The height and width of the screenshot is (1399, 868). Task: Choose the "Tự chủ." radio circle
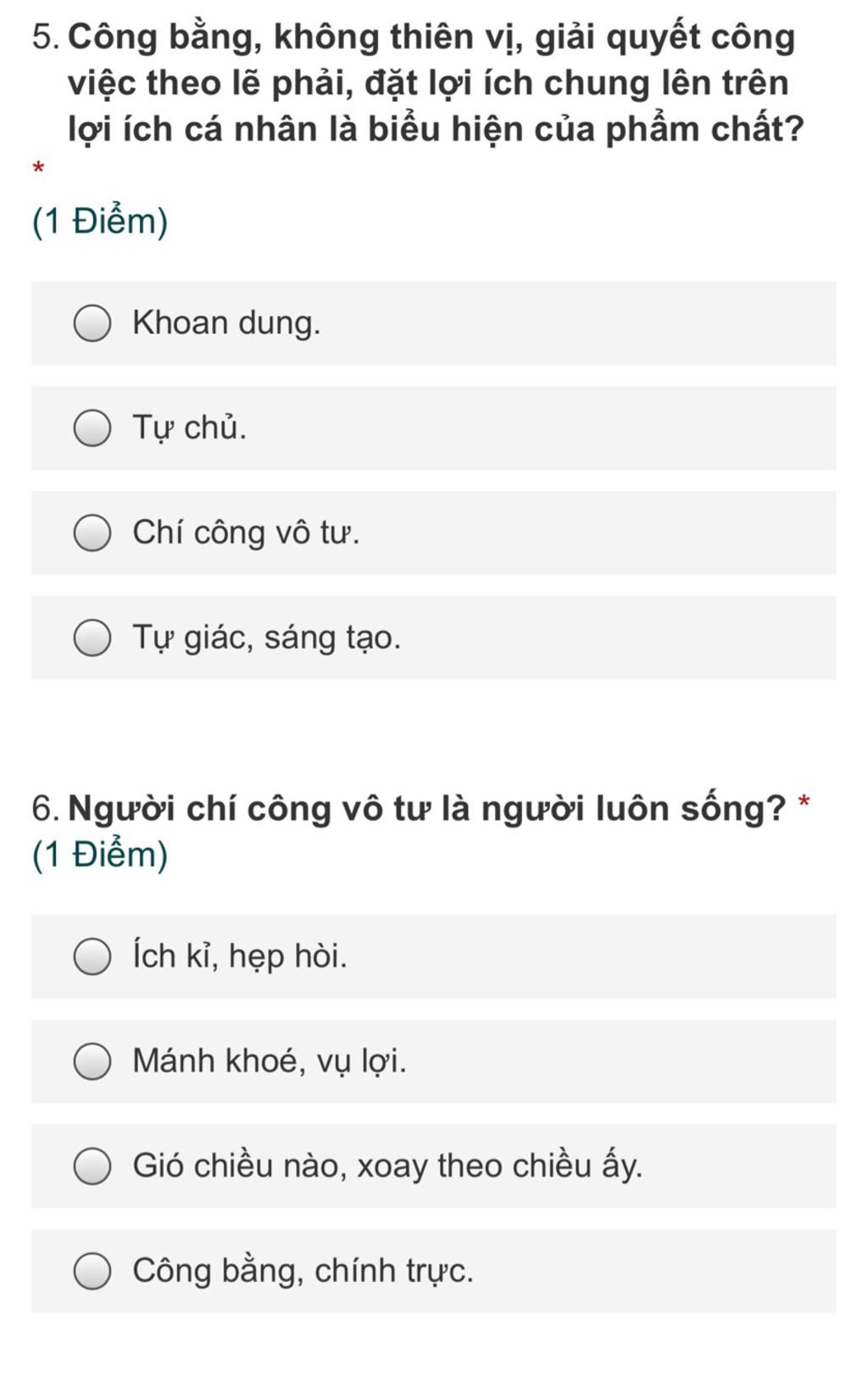pos(92,428)
